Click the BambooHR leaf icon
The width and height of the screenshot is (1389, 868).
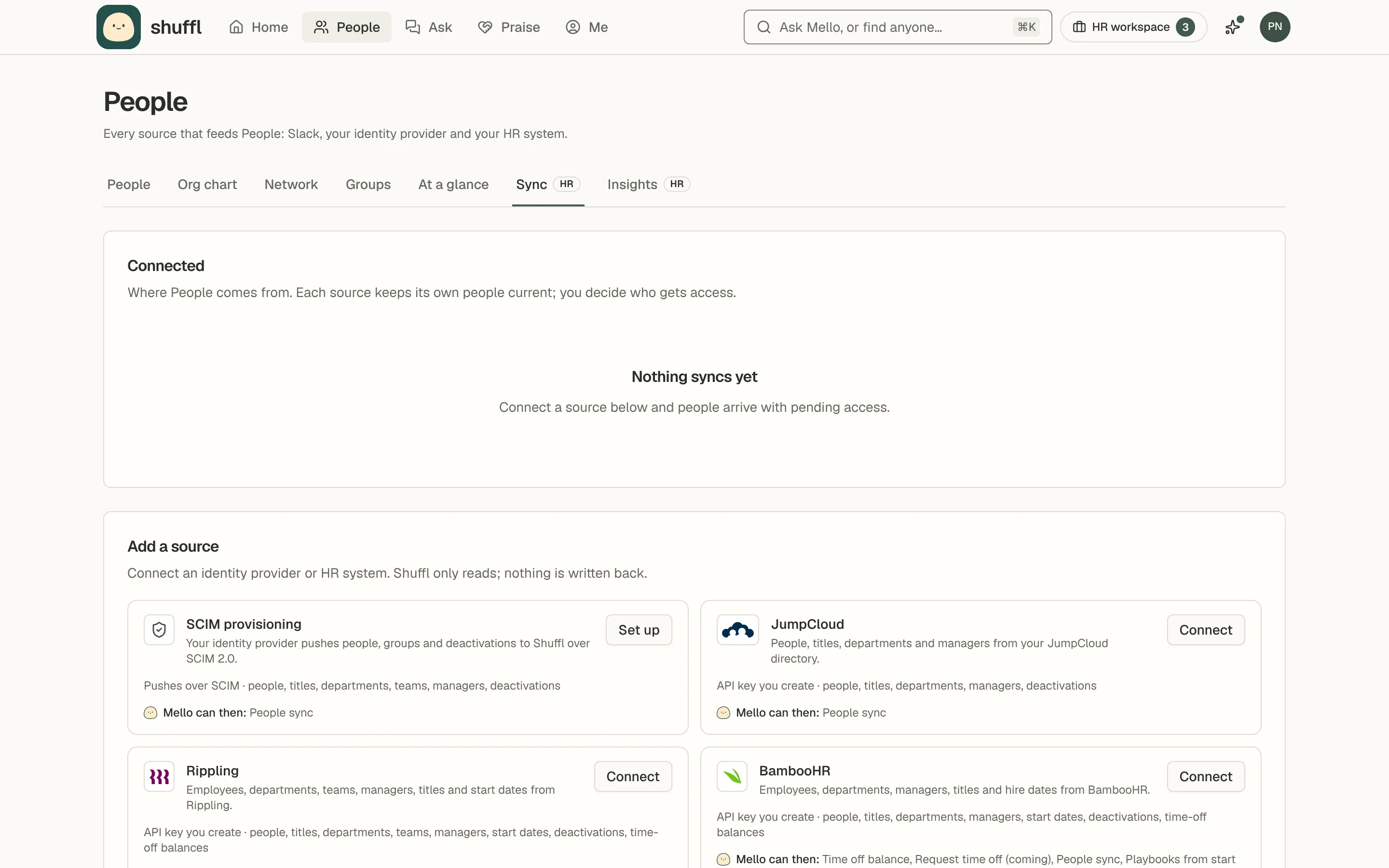pos(732,776)
